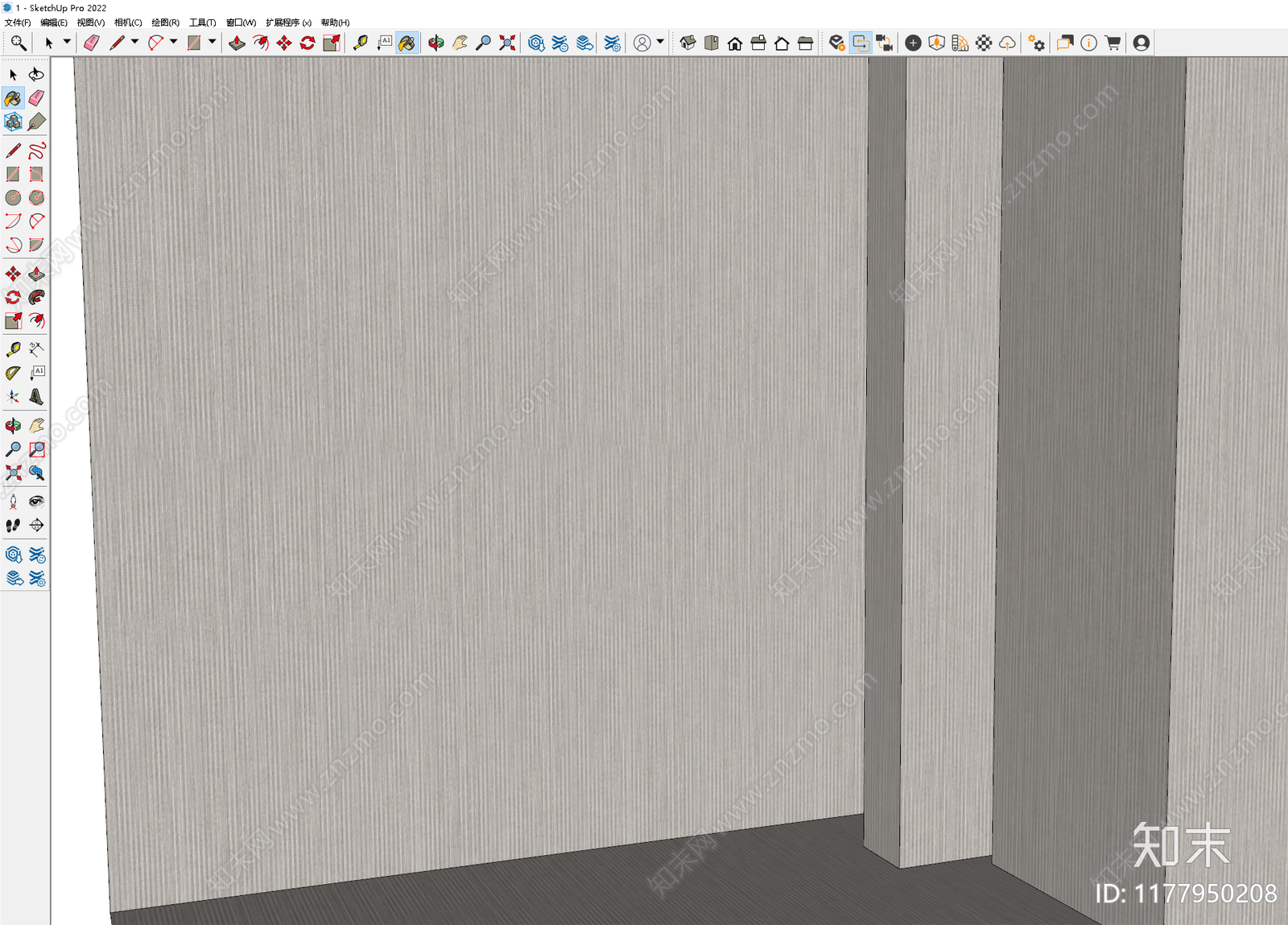
Task: Open the 视图(V) menu
Action: pyautogui.click(x=91, y=23)
